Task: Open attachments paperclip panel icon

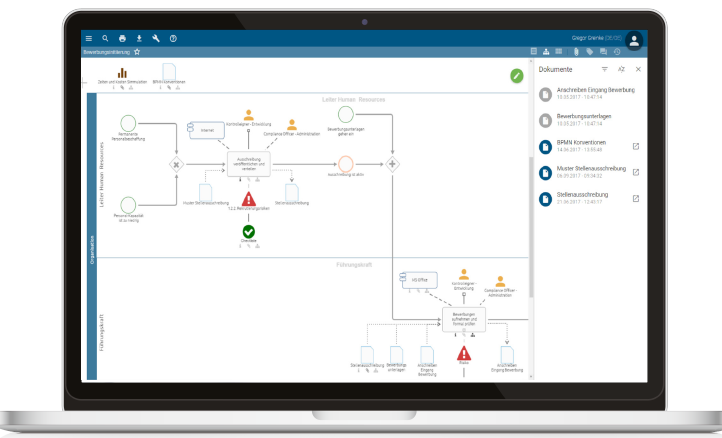Action: coord(575,51)
